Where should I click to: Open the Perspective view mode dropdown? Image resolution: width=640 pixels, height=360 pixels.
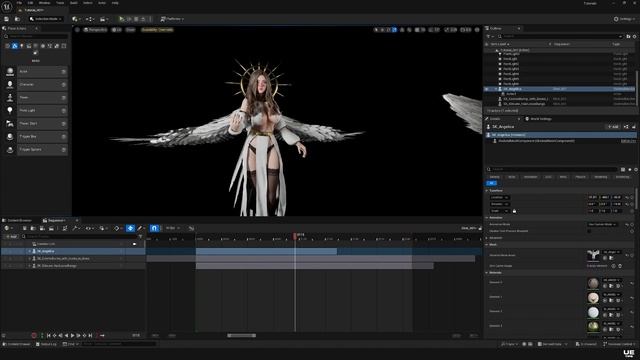pyautogui.click(x=95, y=30)
